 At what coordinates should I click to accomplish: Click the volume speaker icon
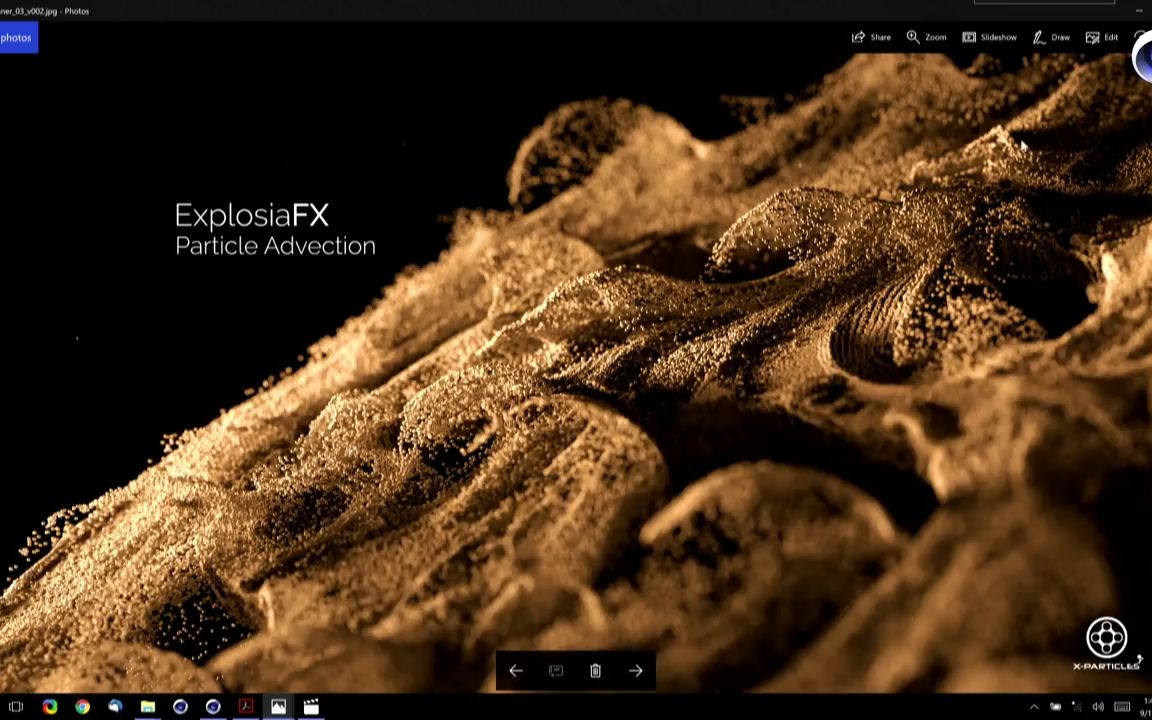[x=1098, y=707]
